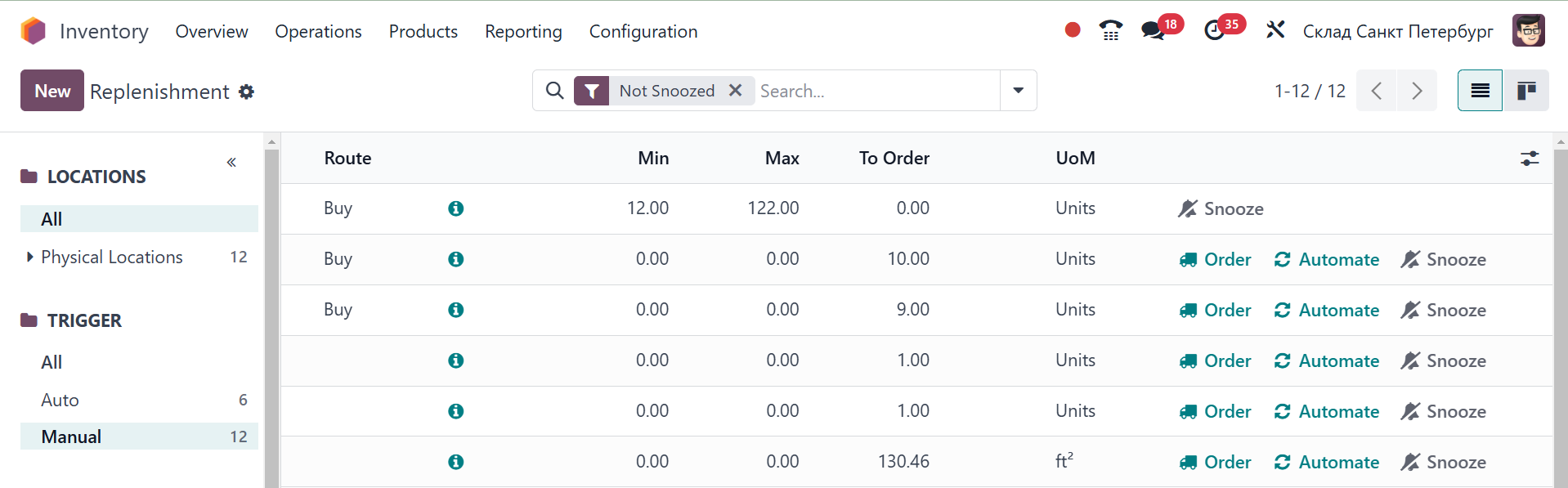Click the Inventory app logo icon
This screenshot has height=488, width=1568.
pyautogui.click(x=34, y=31)
